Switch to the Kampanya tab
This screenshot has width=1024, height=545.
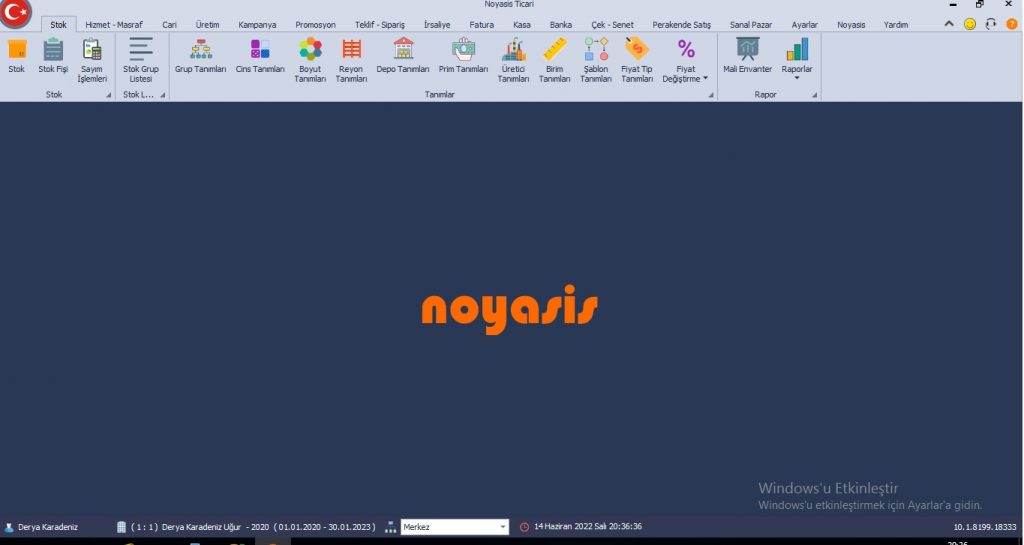257,25
